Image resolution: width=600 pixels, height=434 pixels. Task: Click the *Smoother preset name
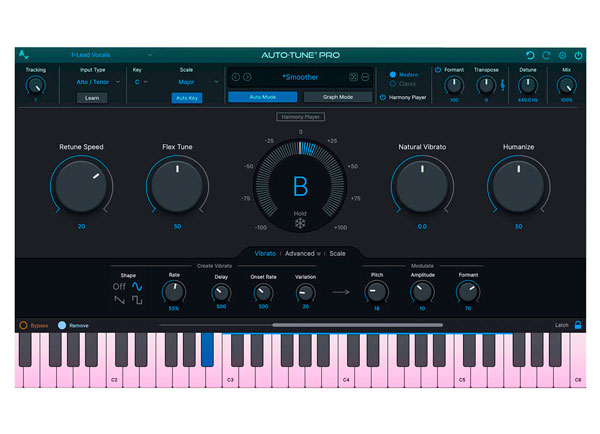[x=300, y=77]
